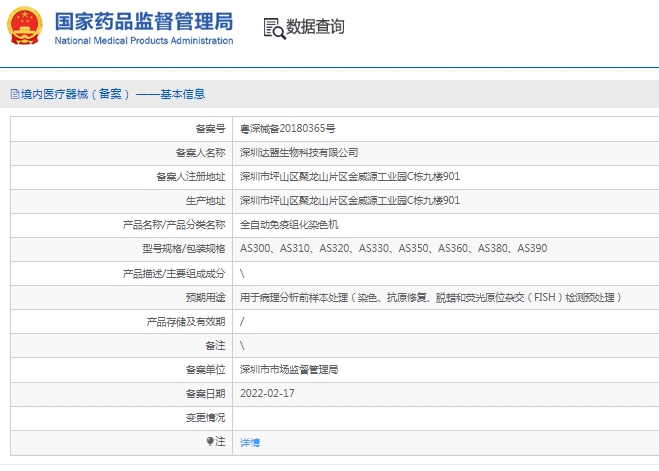Select the value 粤深械备20180365号
This screenshot has width=659, height=471.
pos(287,129)
